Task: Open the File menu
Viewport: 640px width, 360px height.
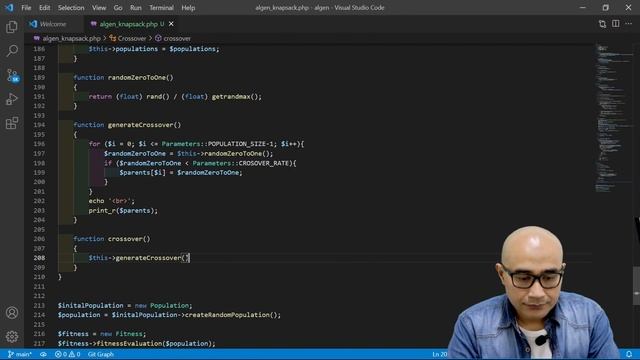Action: click(26, 8)
